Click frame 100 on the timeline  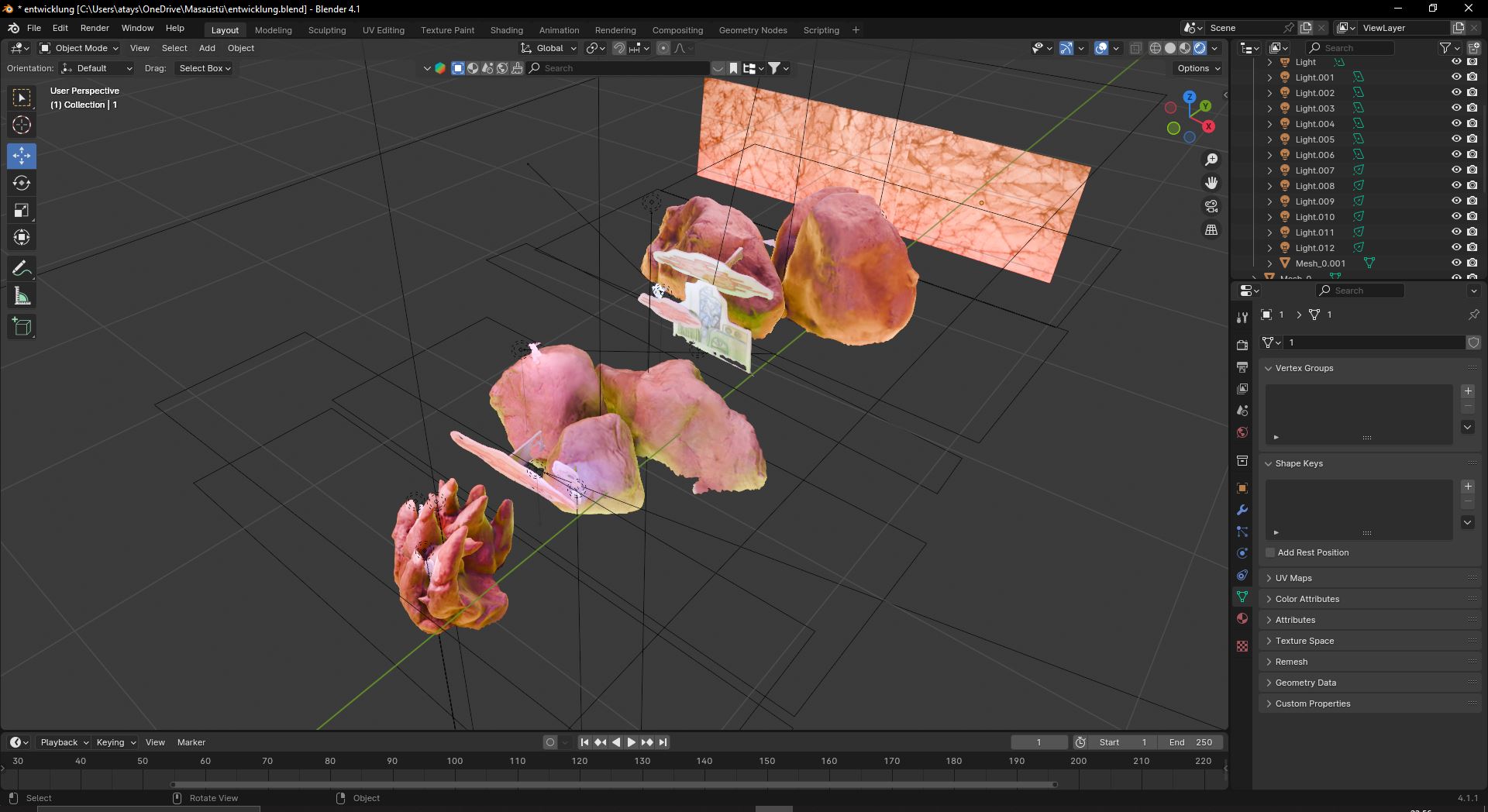point(455,762)
